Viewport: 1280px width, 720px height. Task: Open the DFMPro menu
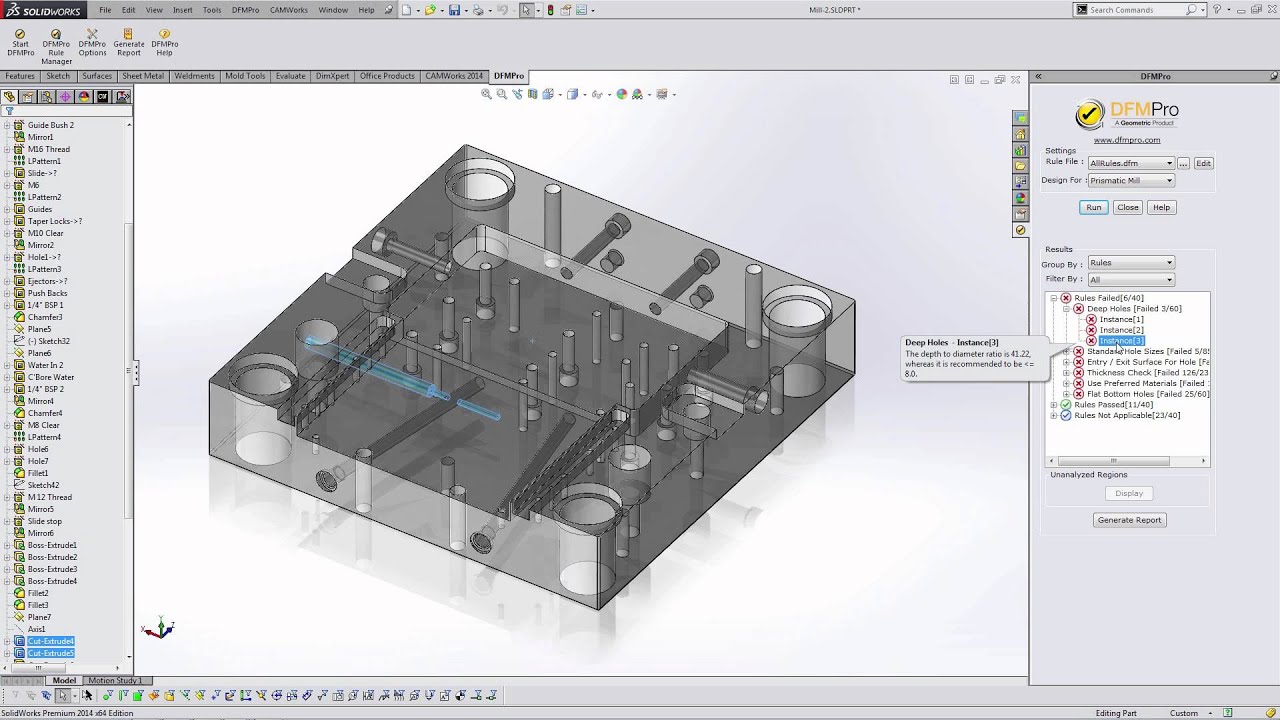[245, 10]
